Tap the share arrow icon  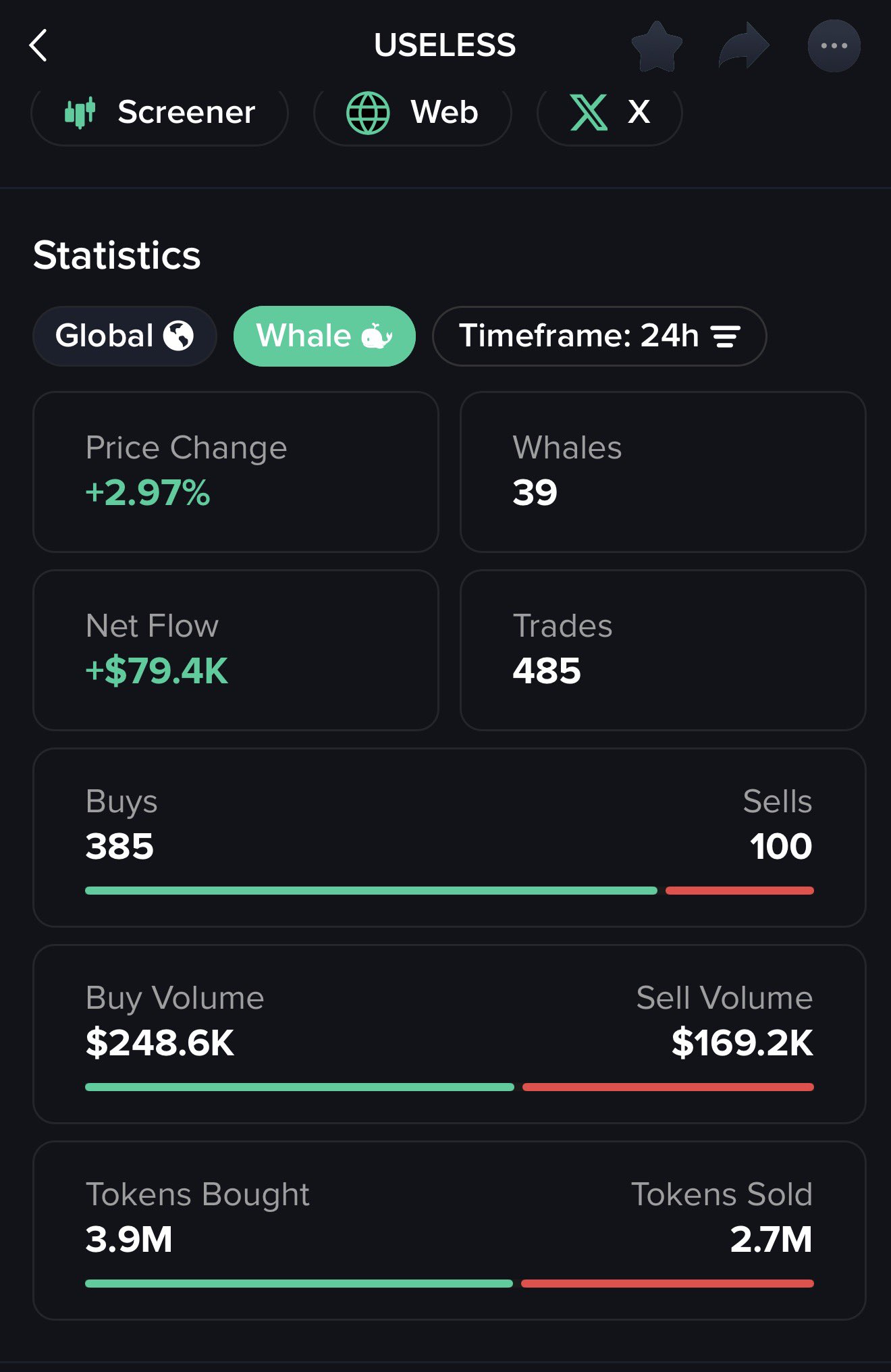pyautogui.click(x=743, y=46)
